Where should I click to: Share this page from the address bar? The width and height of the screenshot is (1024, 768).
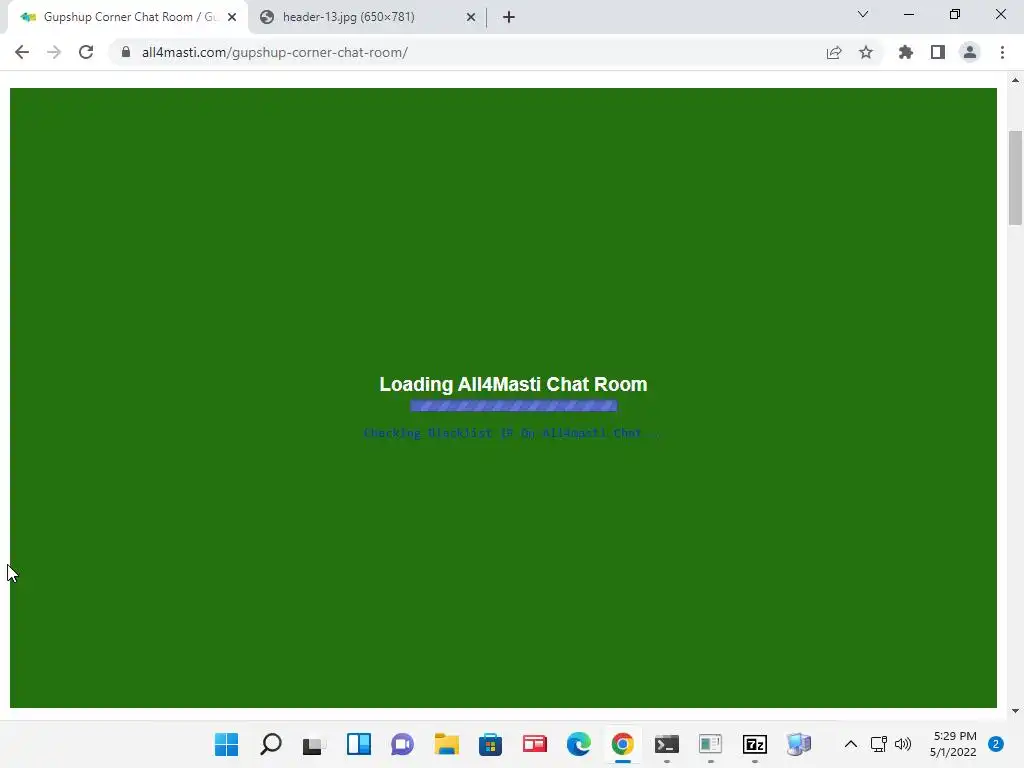click(x=834, y=52)
